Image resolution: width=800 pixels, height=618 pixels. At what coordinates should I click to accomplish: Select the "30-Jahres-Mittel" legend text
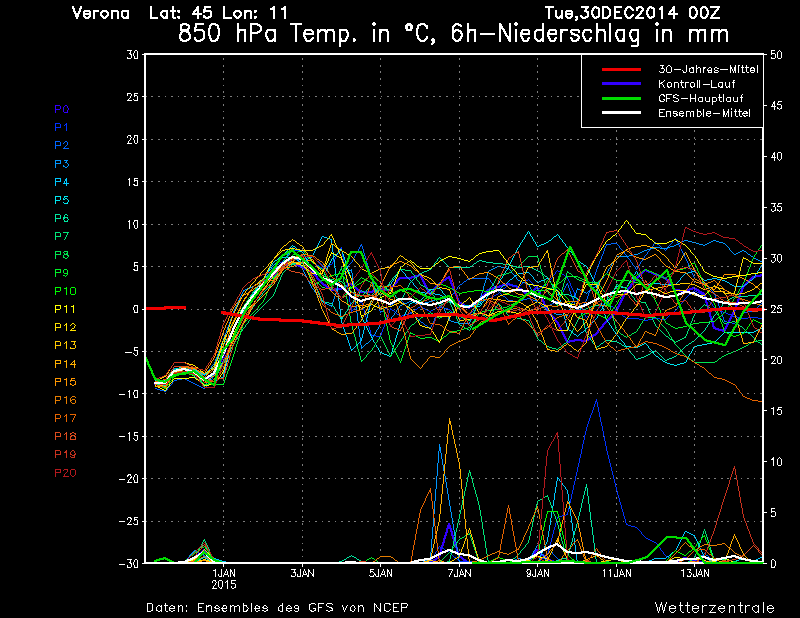tap(708, 69)
